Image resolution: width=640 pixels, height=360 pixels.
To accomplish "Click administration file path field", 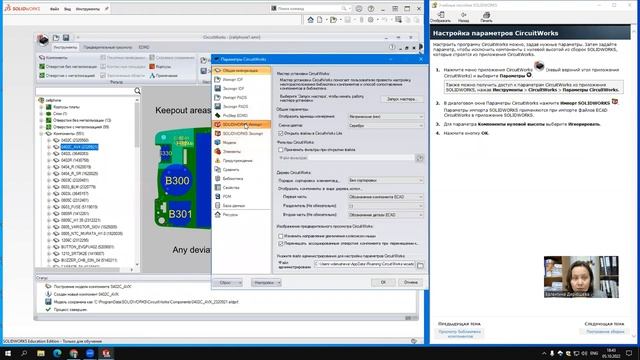I will coord(364,264).
